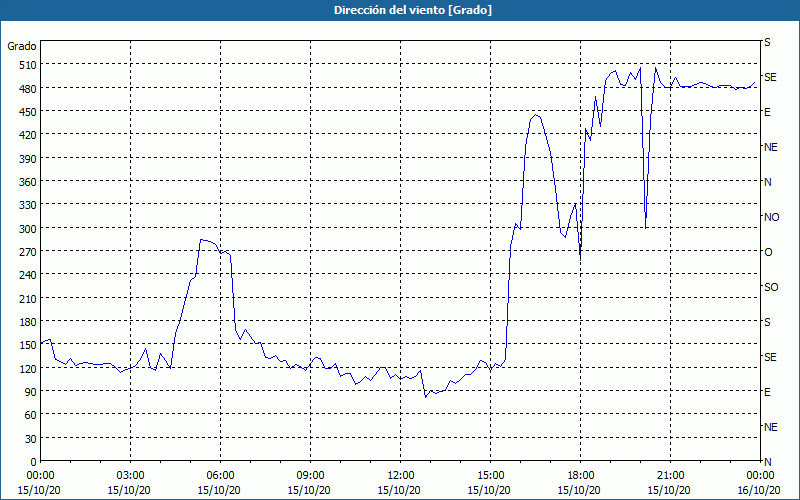Select the 510 y-axis tick label
Image resolution: width=800 pixels, height=500 pixels.
pyautogui.click(x=26, y=65)
